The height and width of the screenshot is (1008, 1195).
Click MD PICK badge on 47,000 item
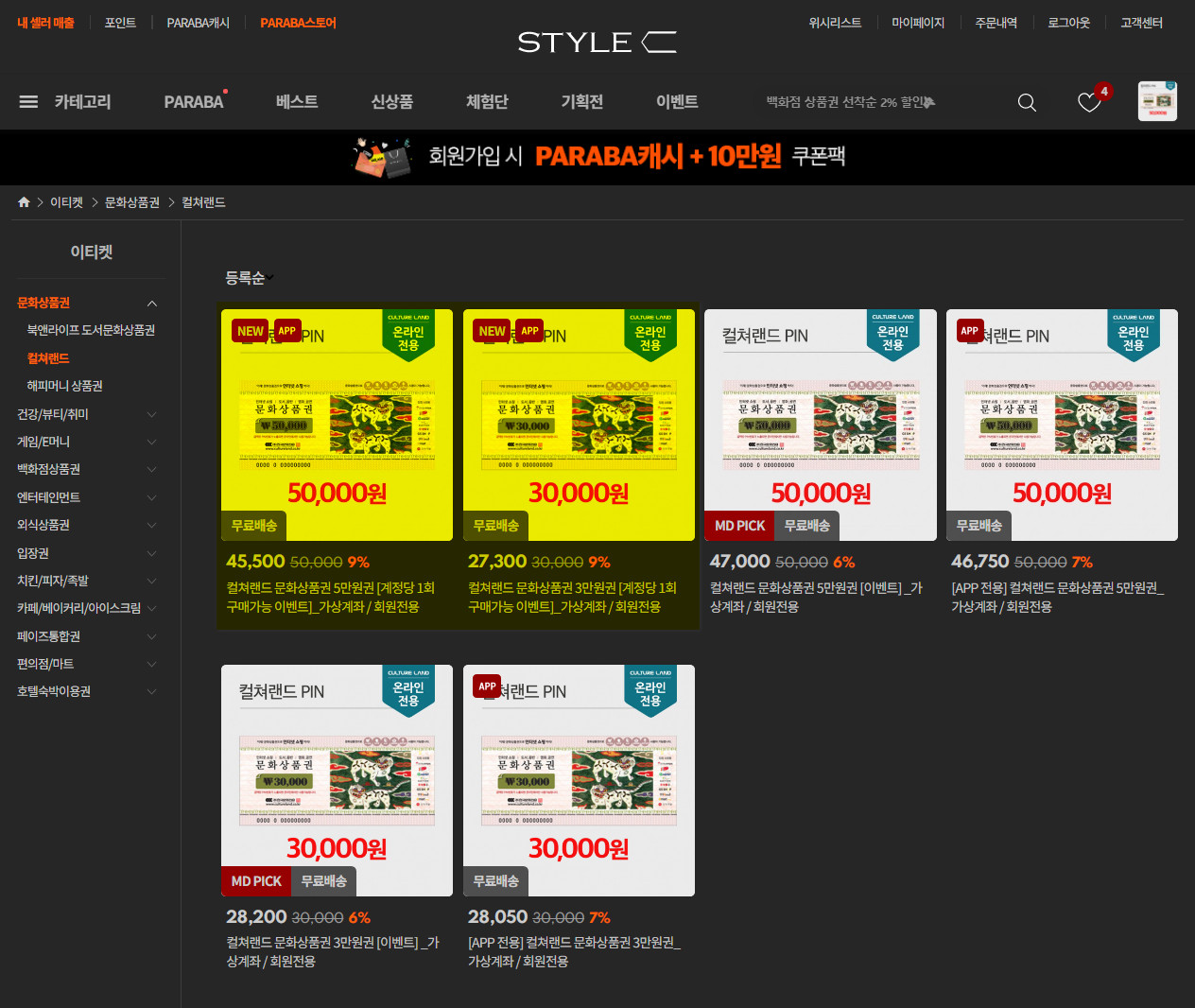pos(739,526)
